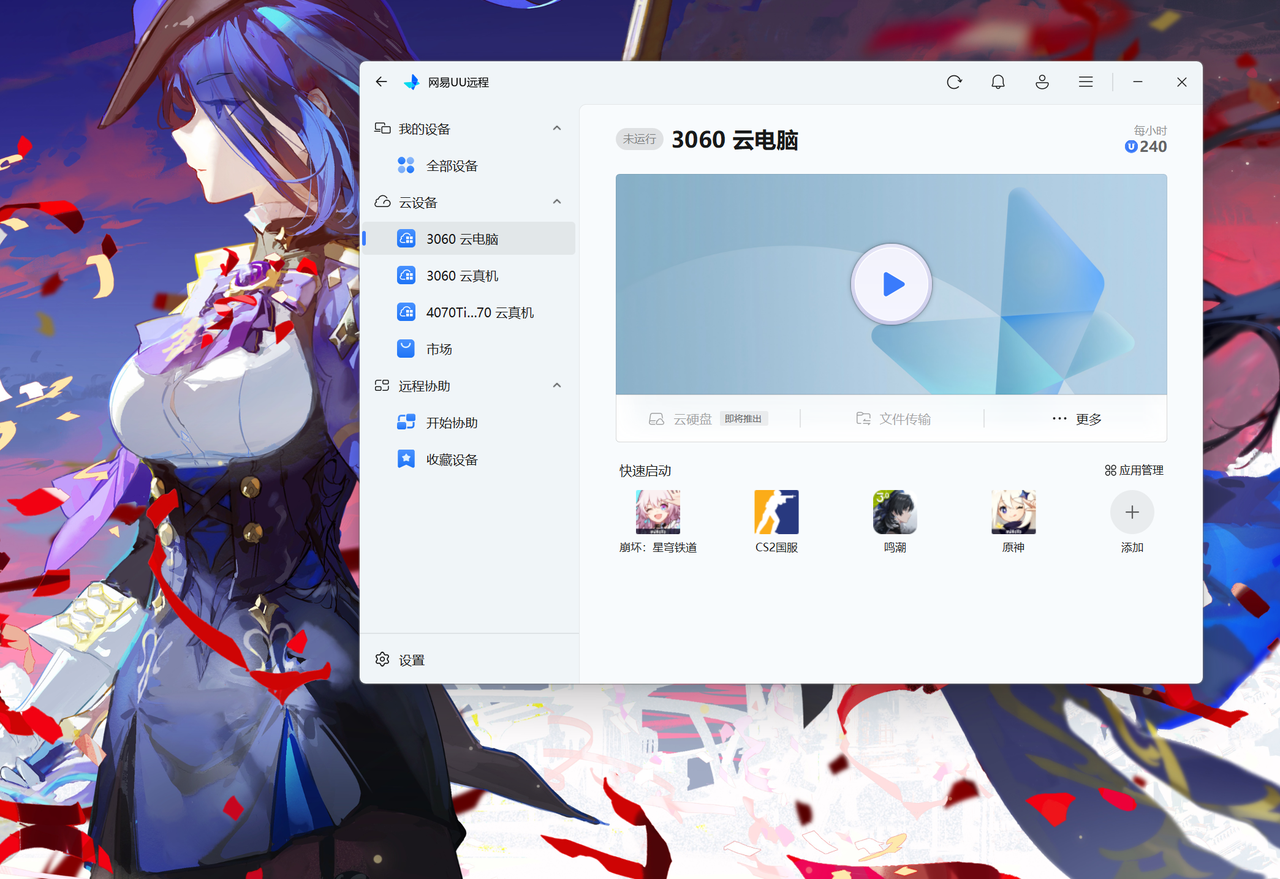Start the cloud PC with play button
The height and width of the screenshot is (879, 1280).
[892, 285]
